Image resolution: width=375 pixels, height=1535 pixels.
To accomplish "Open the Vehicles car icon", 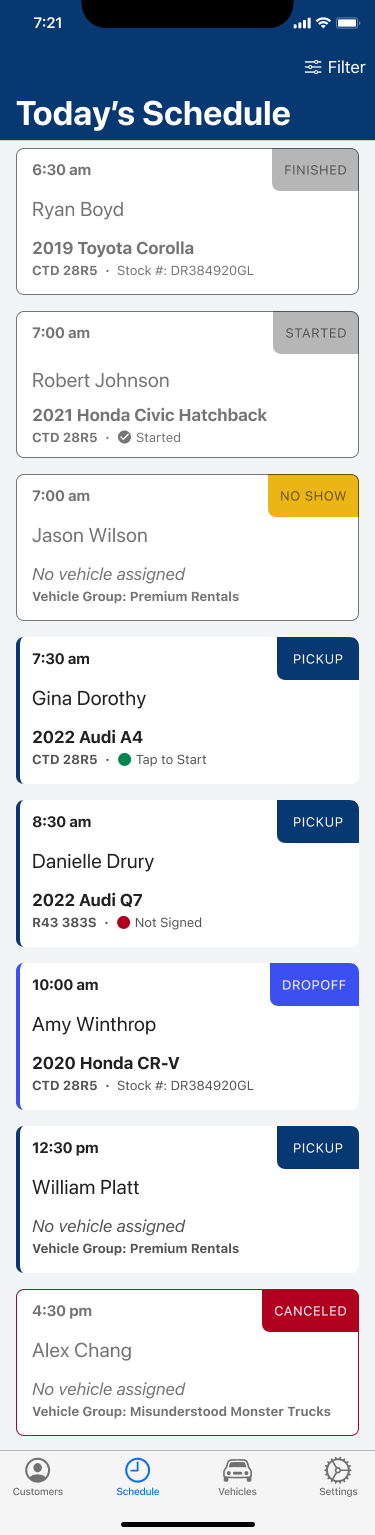I will coord(237,1470).
